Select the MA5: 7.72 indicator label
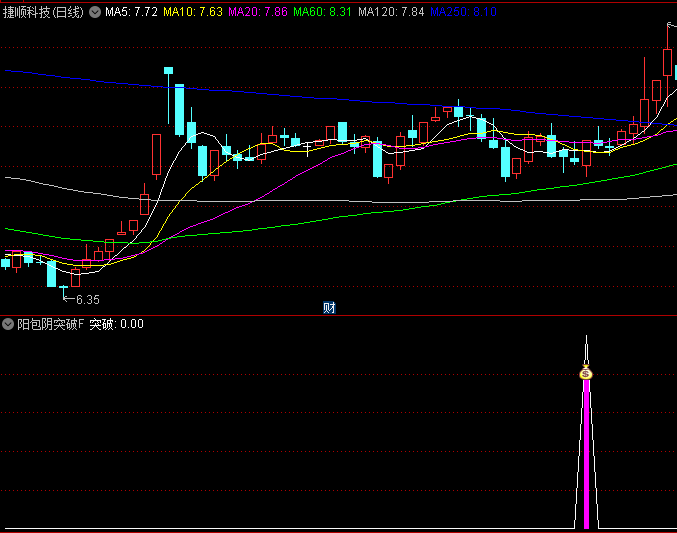 tap(131, 12)
